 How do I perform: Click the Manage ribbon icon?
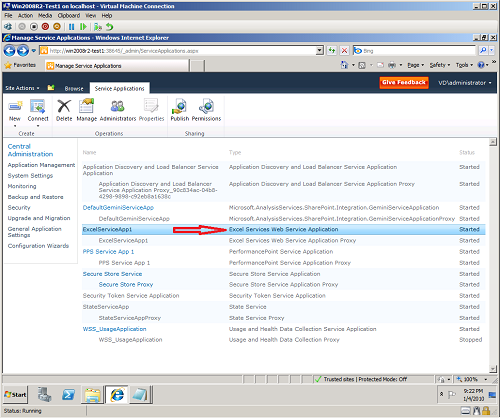coord(86,106)
